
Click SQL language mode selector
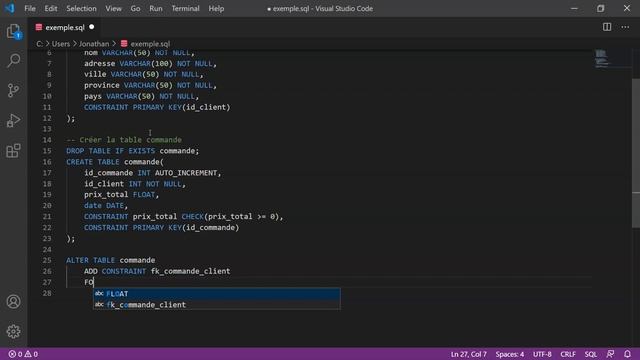[591, 354]
